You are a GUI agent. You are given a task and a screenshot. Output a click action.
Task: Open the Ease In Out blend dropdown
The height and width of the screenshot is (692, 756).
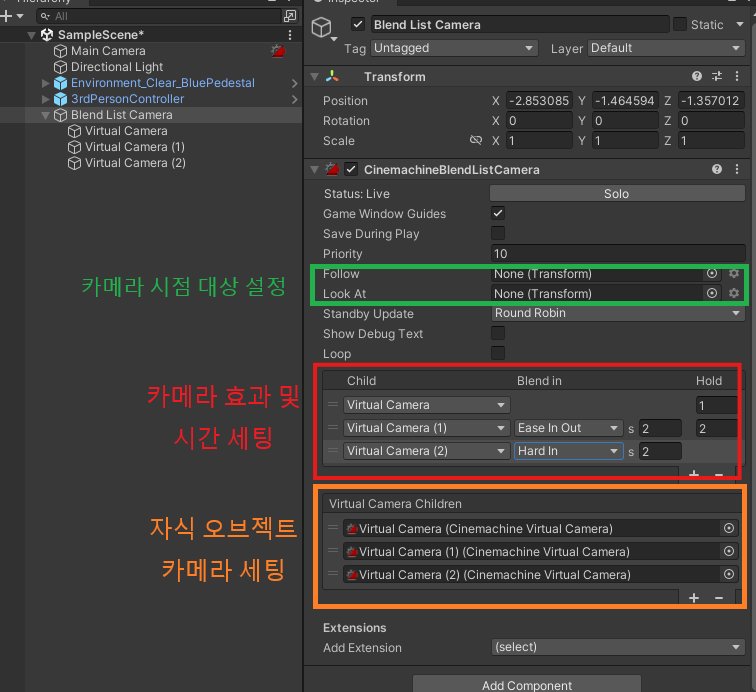click(x=568, y=428)
